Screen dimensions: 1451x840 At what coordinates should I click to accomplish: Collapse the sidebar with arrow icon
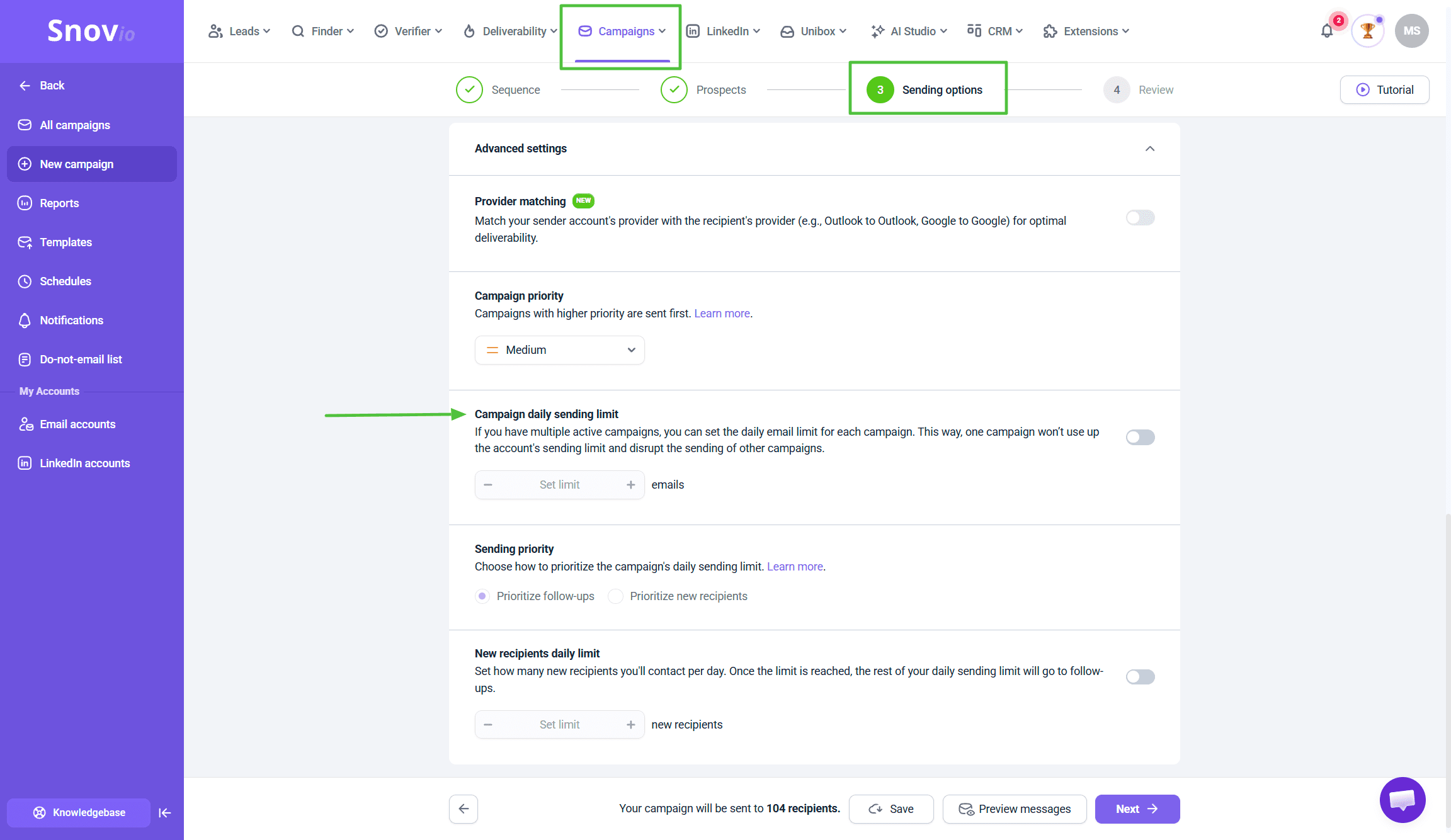165,812
